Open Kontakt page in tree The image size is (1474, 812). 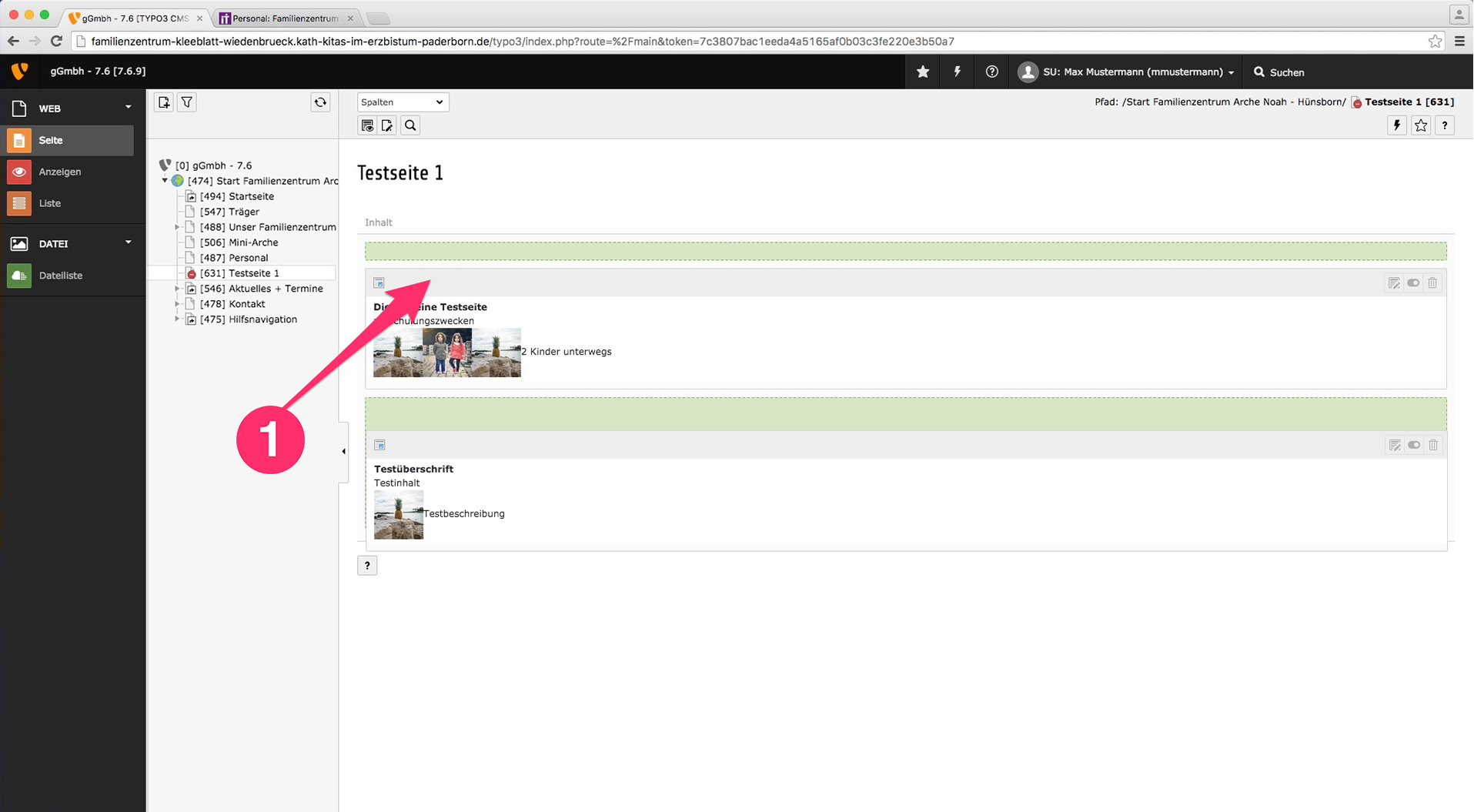[246, 304]
